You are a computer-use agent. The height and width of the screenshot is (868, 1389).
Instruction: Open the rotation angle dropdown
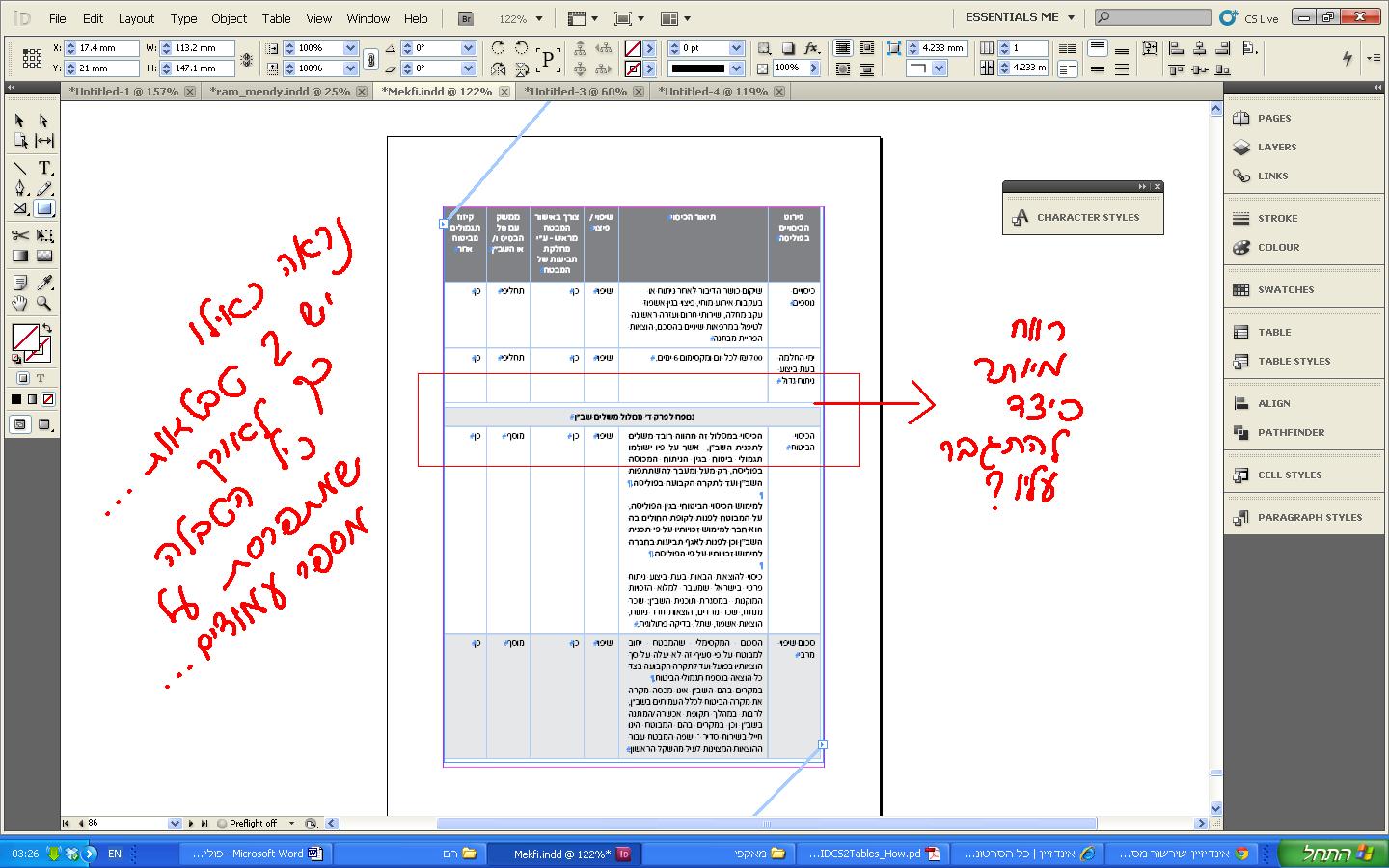click(x=469, y=48)
